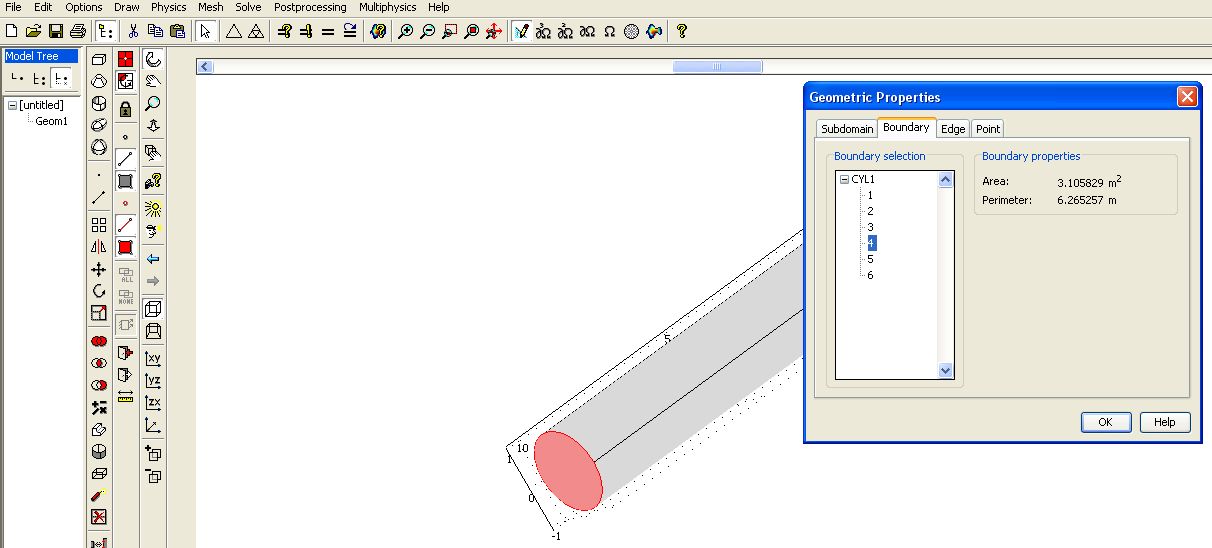Viewport: 1212px width, 548px height.
Task: Click the Help button in the dialog
Action: 1164,422
